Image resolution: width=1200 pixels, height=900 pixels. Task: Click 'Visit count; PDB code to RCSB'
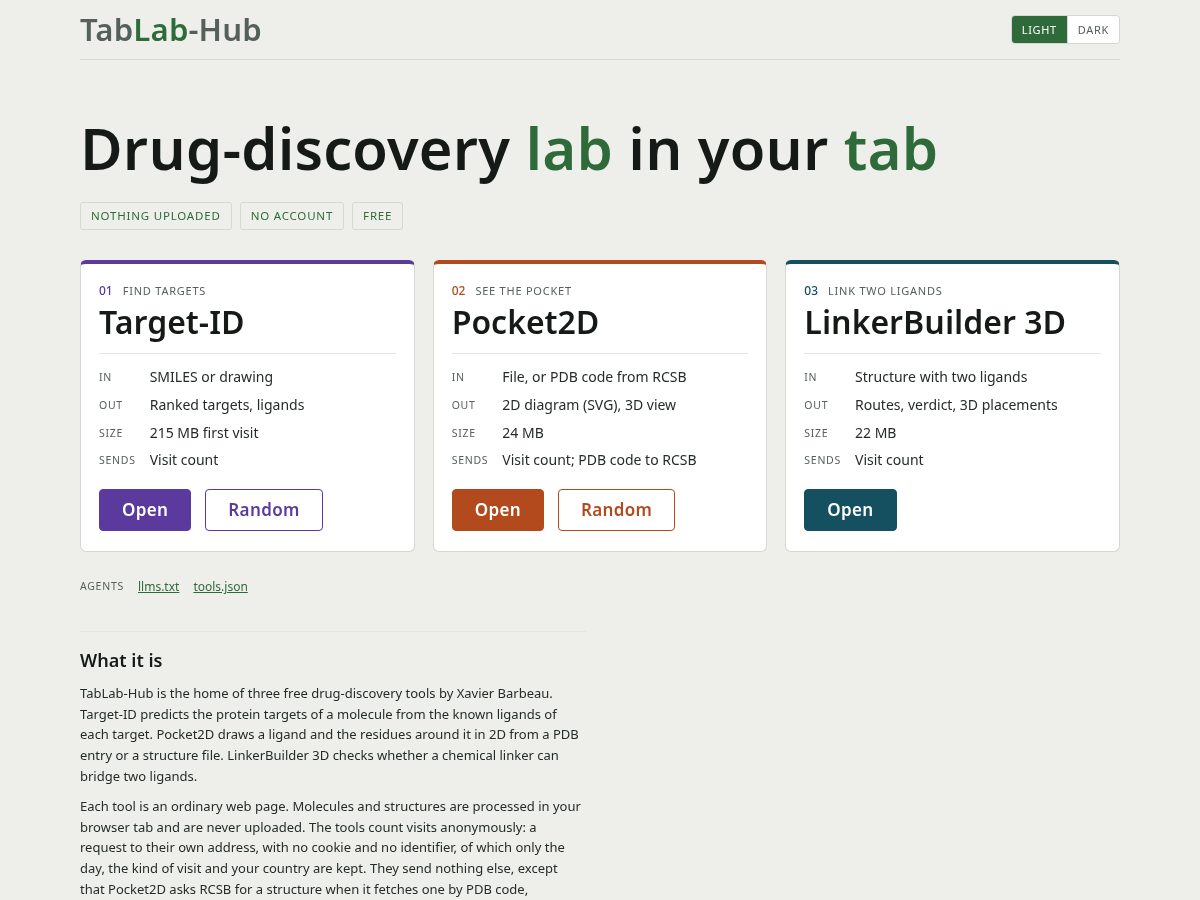coord(599,460)
